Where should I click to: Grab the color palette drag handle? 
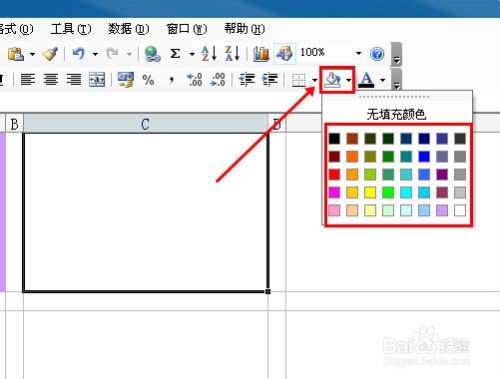pyautogui.click(x=394, y=97)
